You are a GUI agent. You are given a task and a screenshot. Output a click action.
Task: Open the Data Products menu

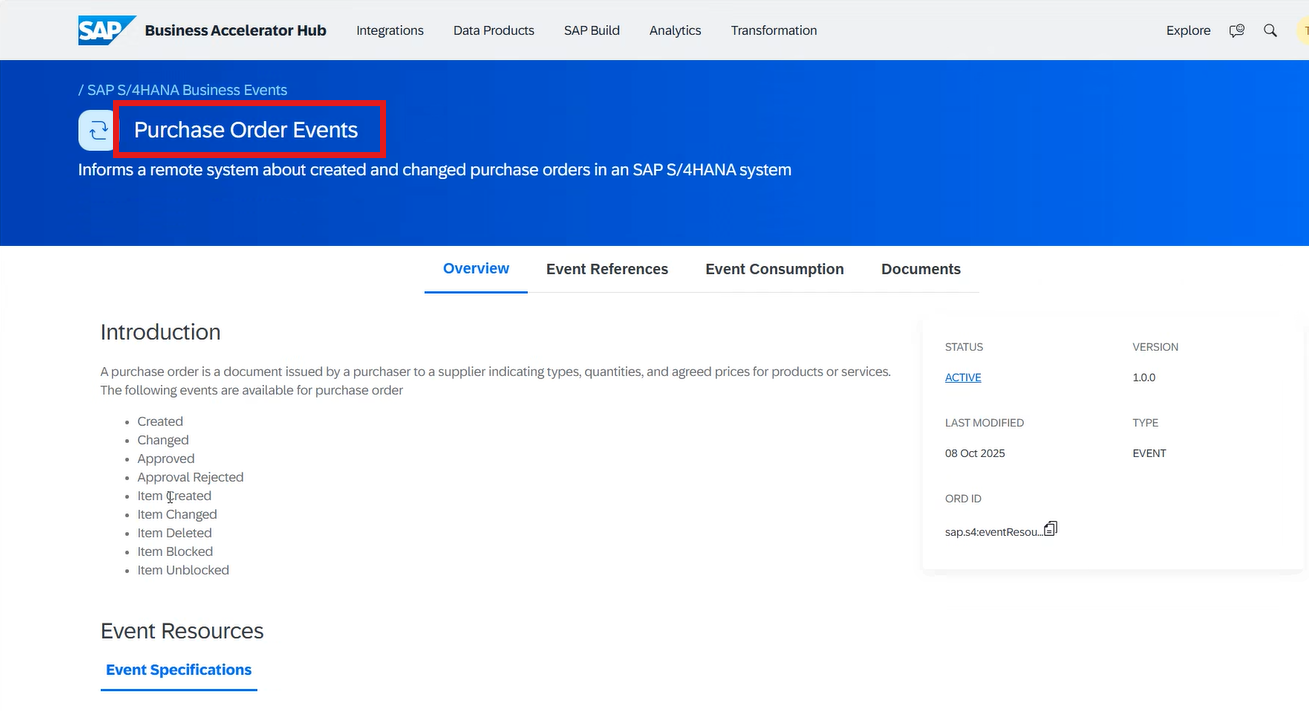pyautogui.click(x=494, y=31)
